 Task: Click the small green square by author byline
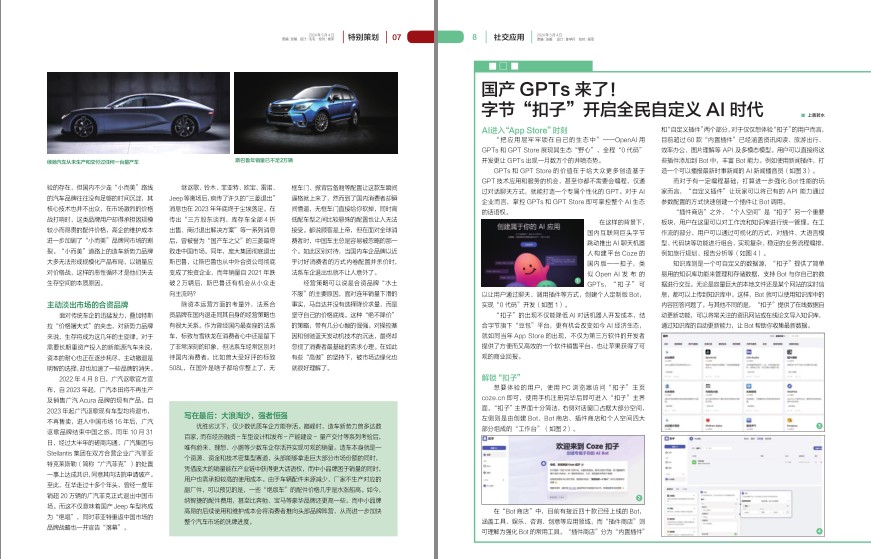pos(803,115)
